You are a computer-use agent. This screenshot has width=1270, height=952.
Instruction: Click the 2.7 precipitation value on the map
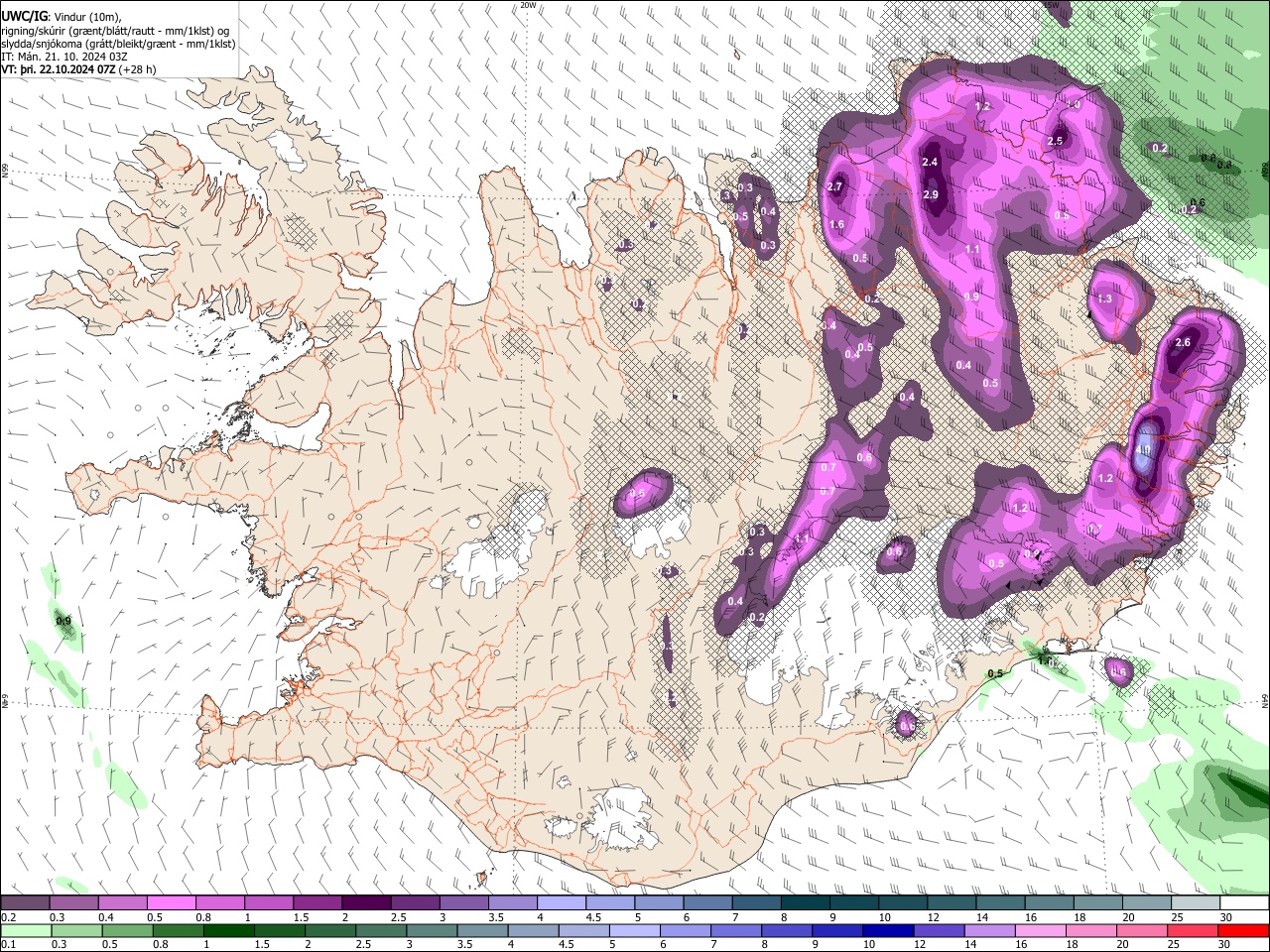coord(834,186)
